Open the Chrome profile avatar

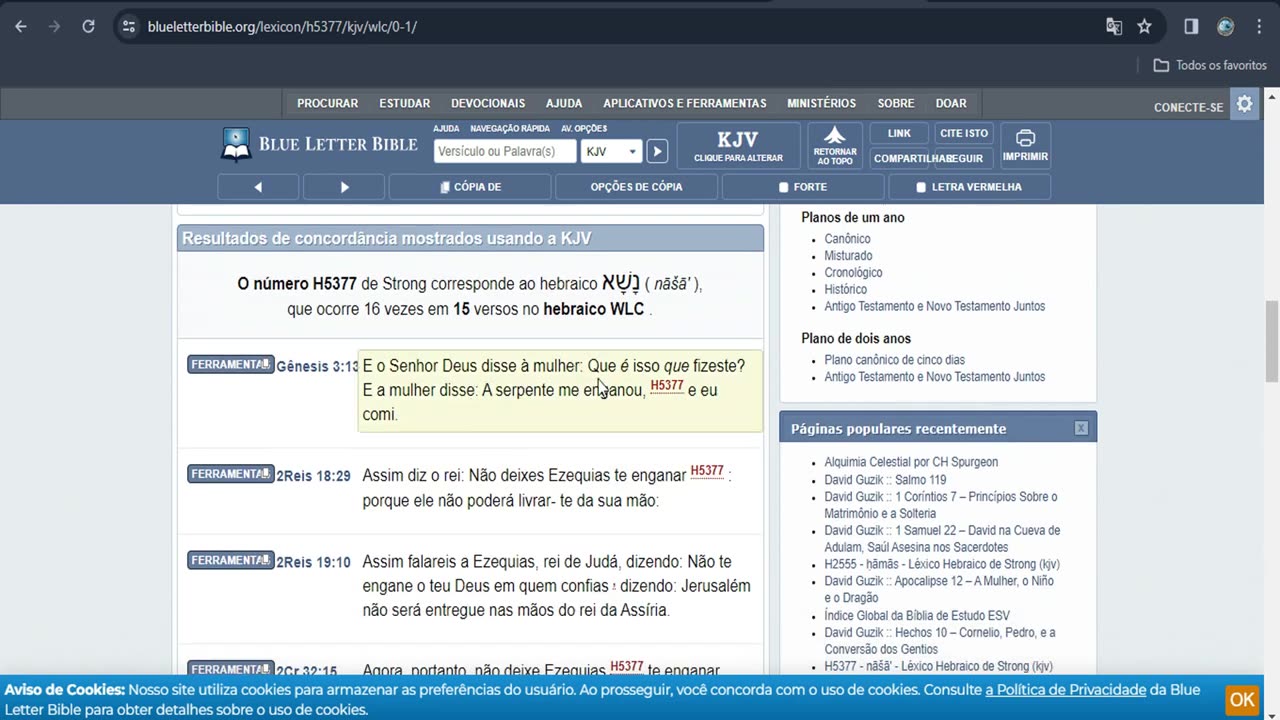point(1225,27)
